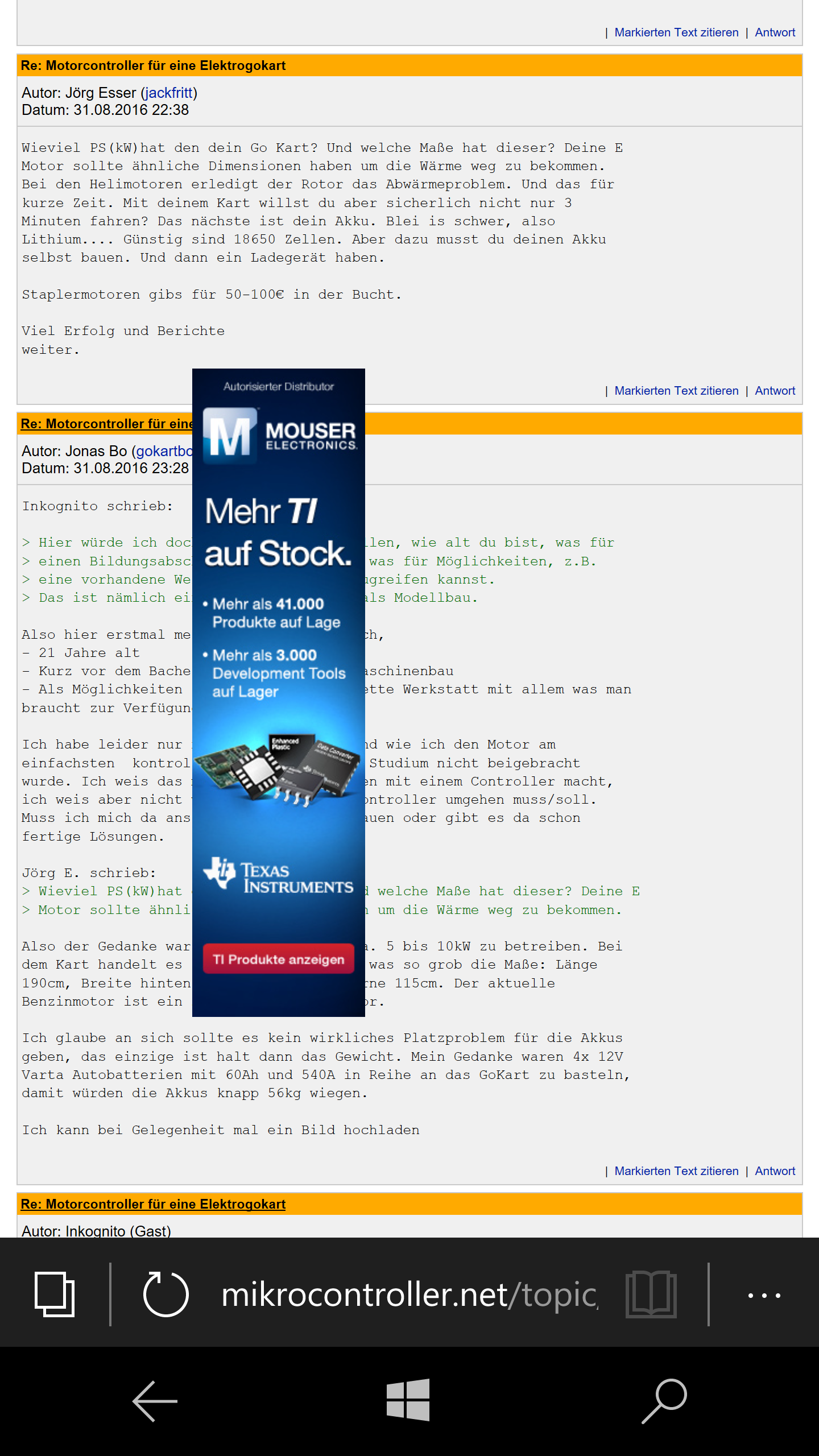Tap the phone search magnifier

coord(664,1401)
